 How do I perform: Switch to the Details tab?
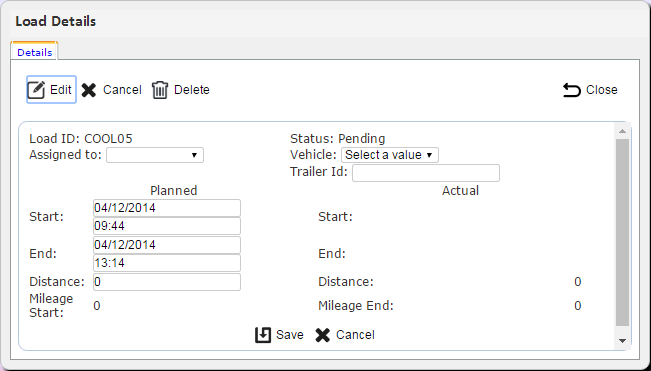[x=34, y=52]
